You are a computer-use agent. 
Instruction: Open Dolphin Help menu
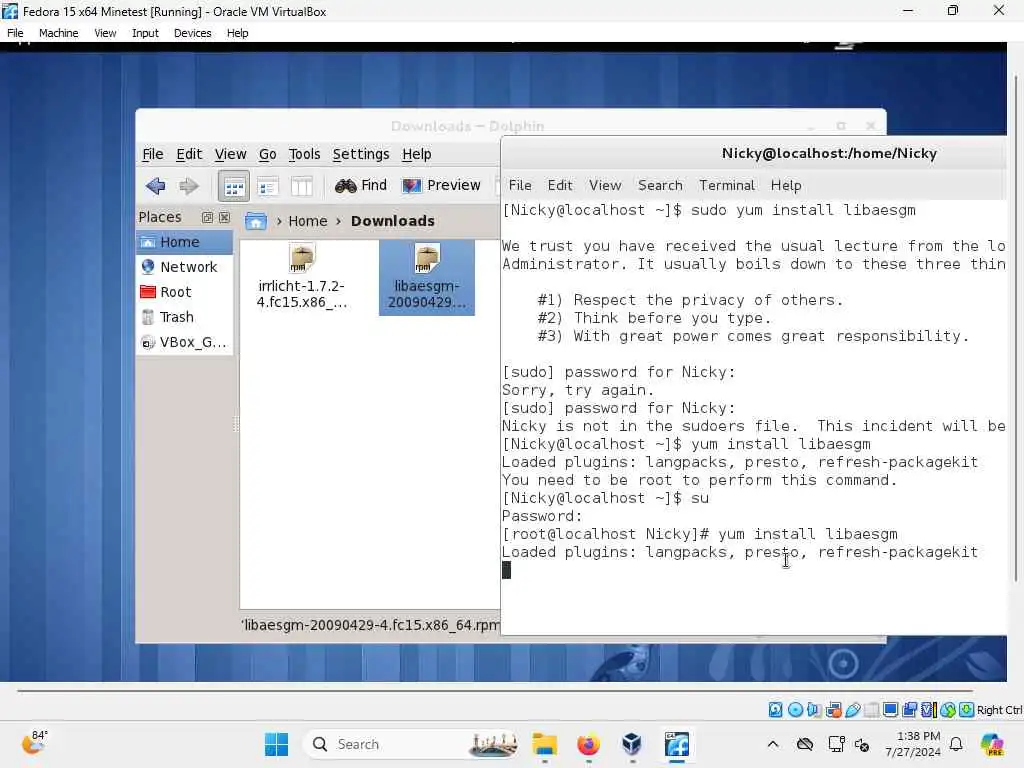pyautogui.click(x=417, y=154)
